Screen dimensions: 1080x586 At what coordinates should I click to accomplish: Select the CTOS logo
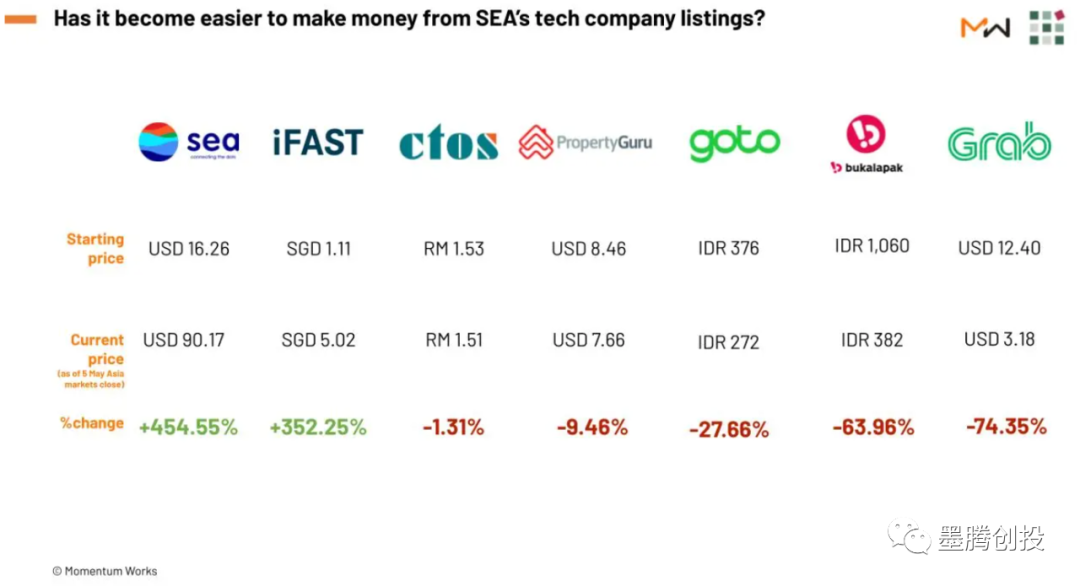pos(448,145)
